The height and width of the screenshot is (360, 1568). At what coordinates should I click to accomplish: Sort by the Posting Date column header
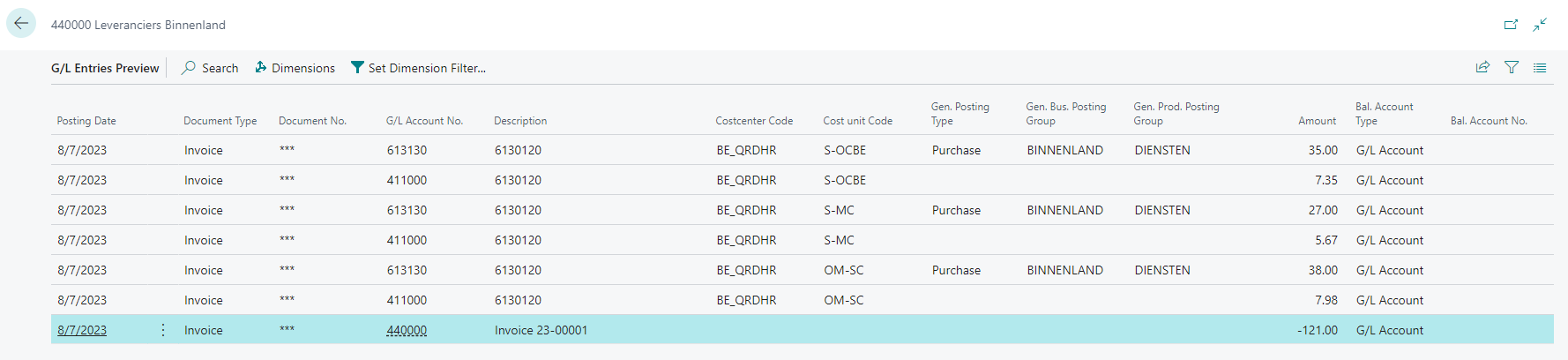tap(86, 121)
